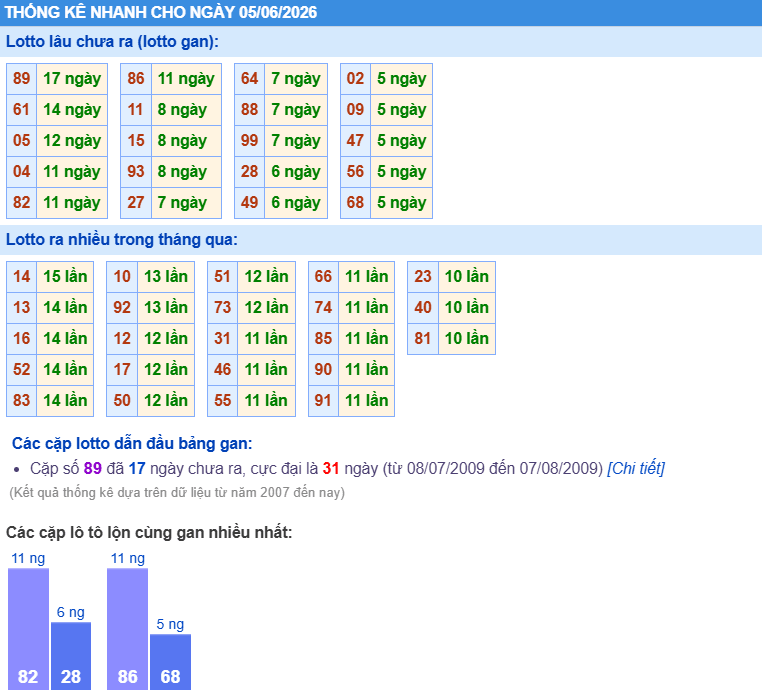762x697 pixels.
Task: Click 'Các cặp lotto dẫn đầu bảng gan:' heading
Action: 132,443
